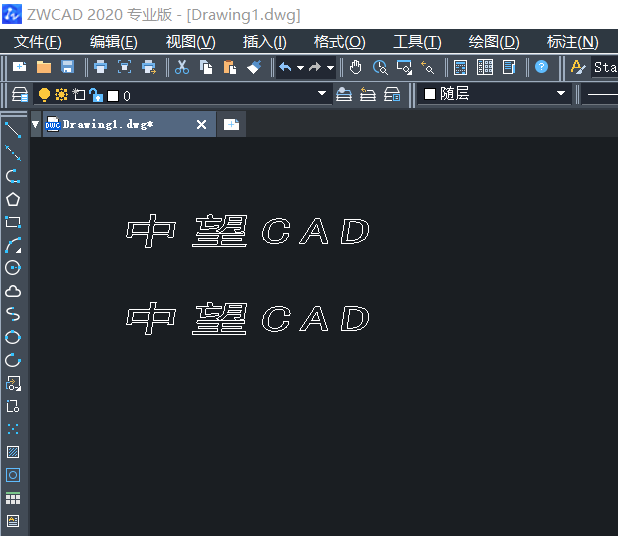Screen dimensions: 618x536
Task: Select the Hatch tool
Action: (13, 452)
